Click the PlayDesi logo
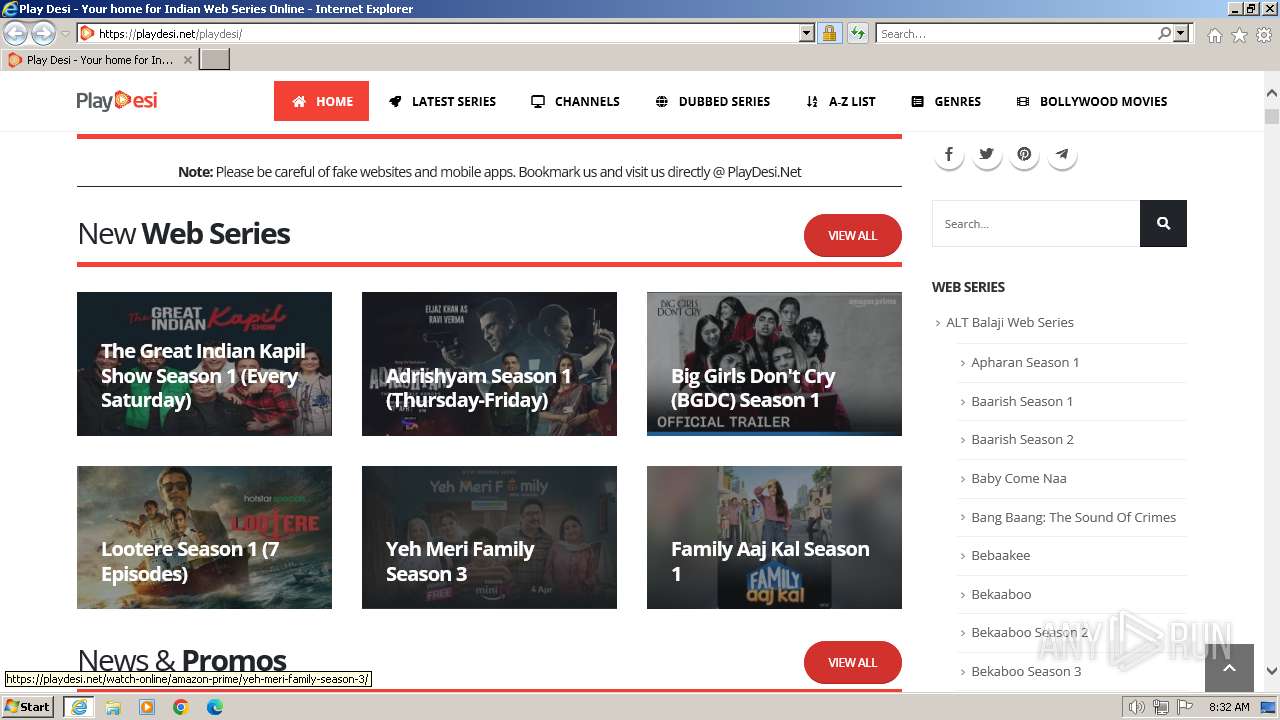1280x720 pixels. point(117,101)
